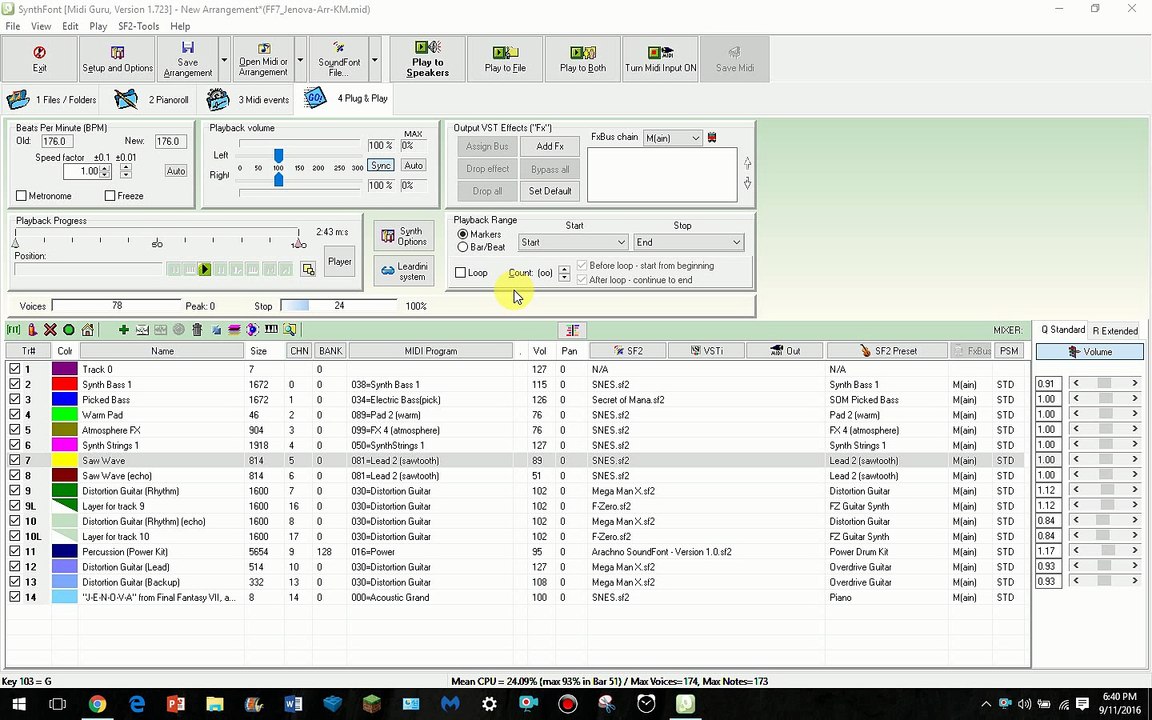Click the Play to Speakers button
Viewport: 1152px width, 720px height.
coord(427,59)
